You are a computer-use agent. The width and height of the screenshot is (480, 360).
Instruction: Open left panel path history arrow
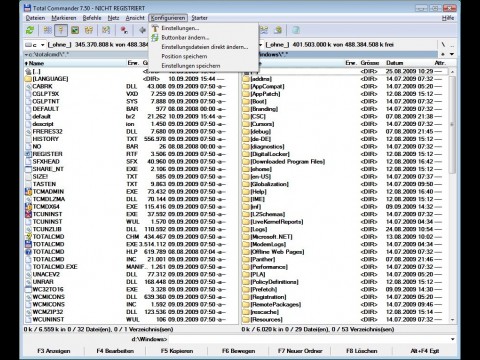click(x=26, y=54)
